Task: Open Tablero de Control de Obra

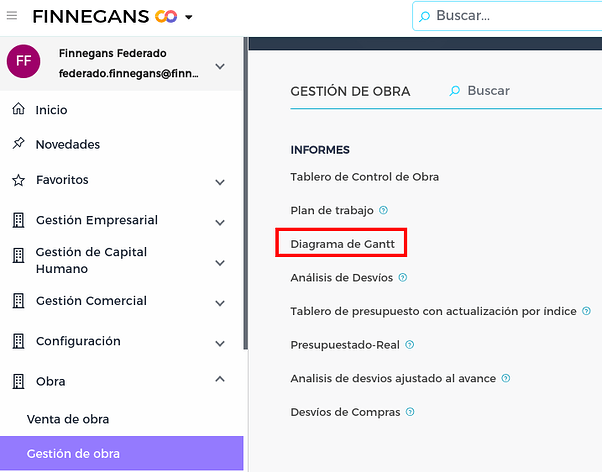Action: [x=364, y=177]
